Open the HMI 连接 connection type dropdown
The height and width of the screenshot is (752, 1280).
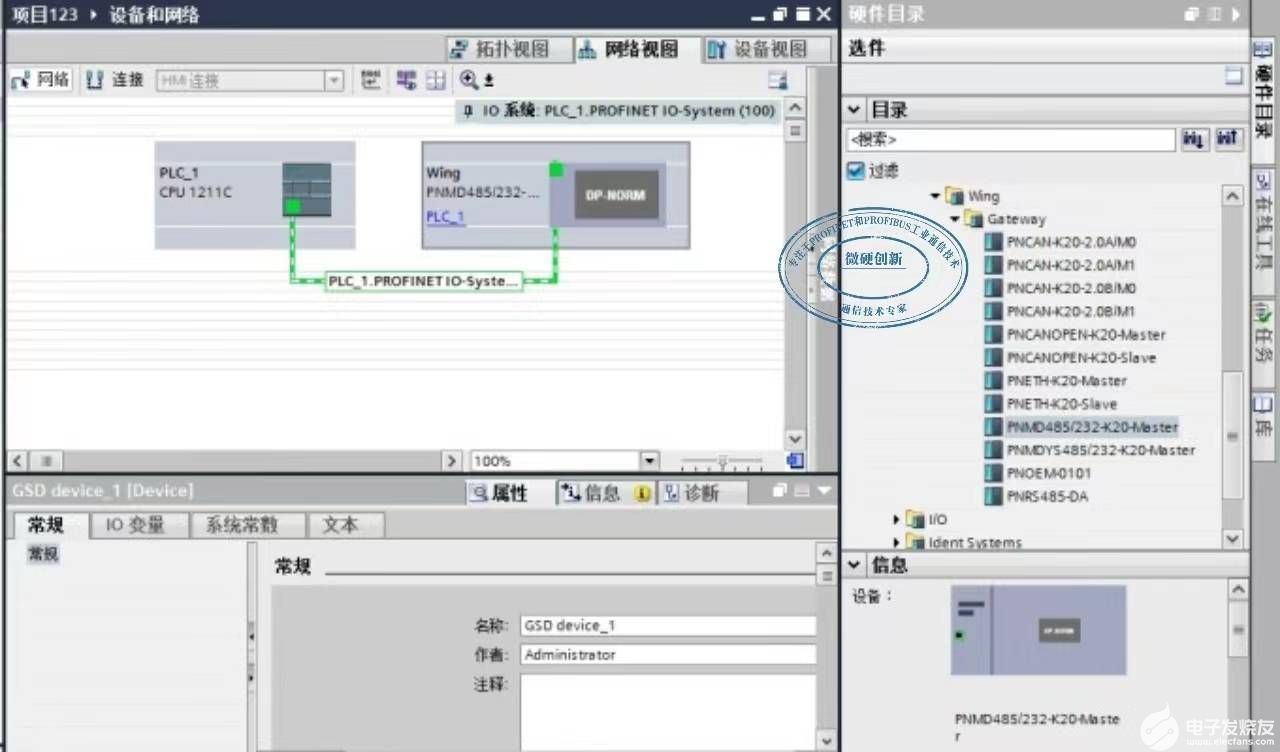click(x=334, y=81)
